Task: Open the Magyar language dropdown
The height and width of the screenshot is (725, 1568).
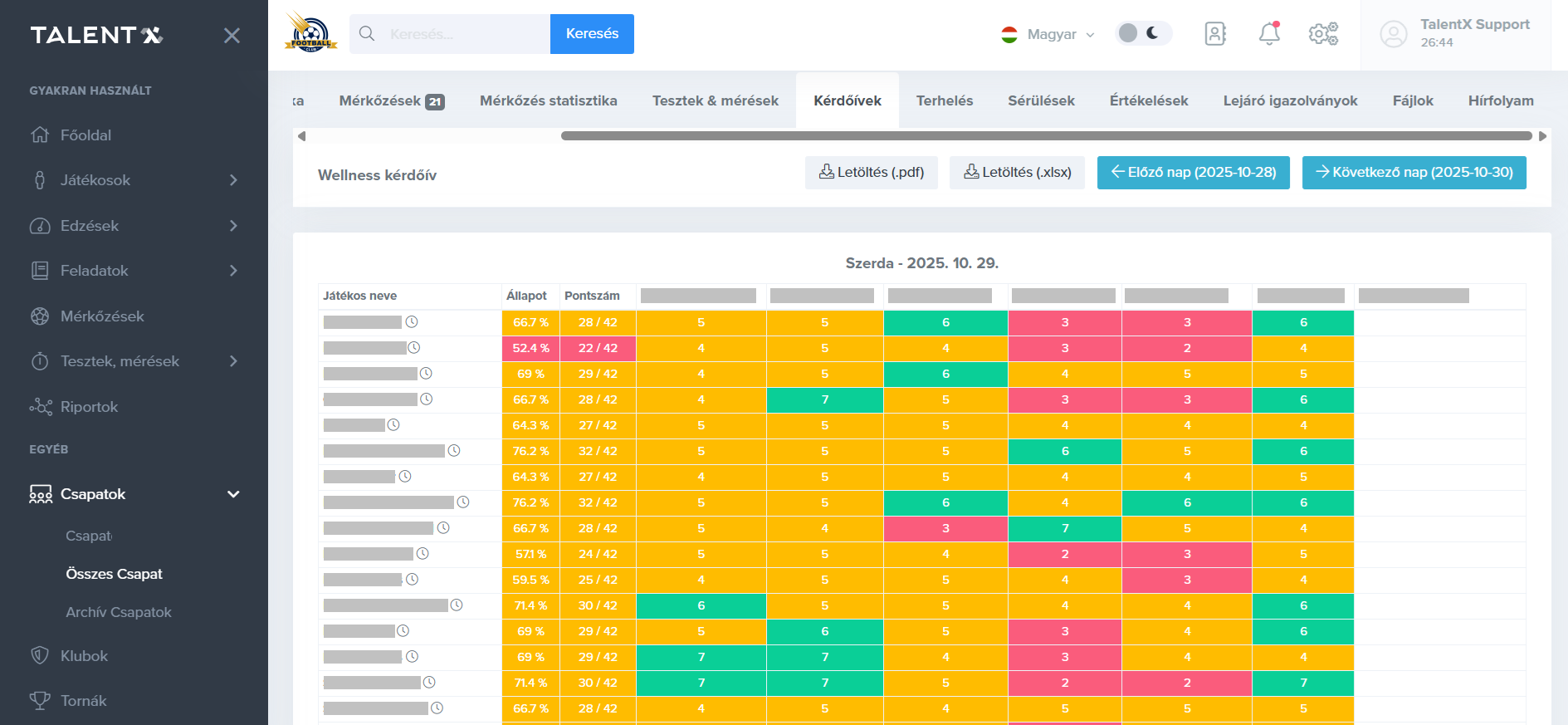Action: pyautogui.click(x=1049, y=35)
